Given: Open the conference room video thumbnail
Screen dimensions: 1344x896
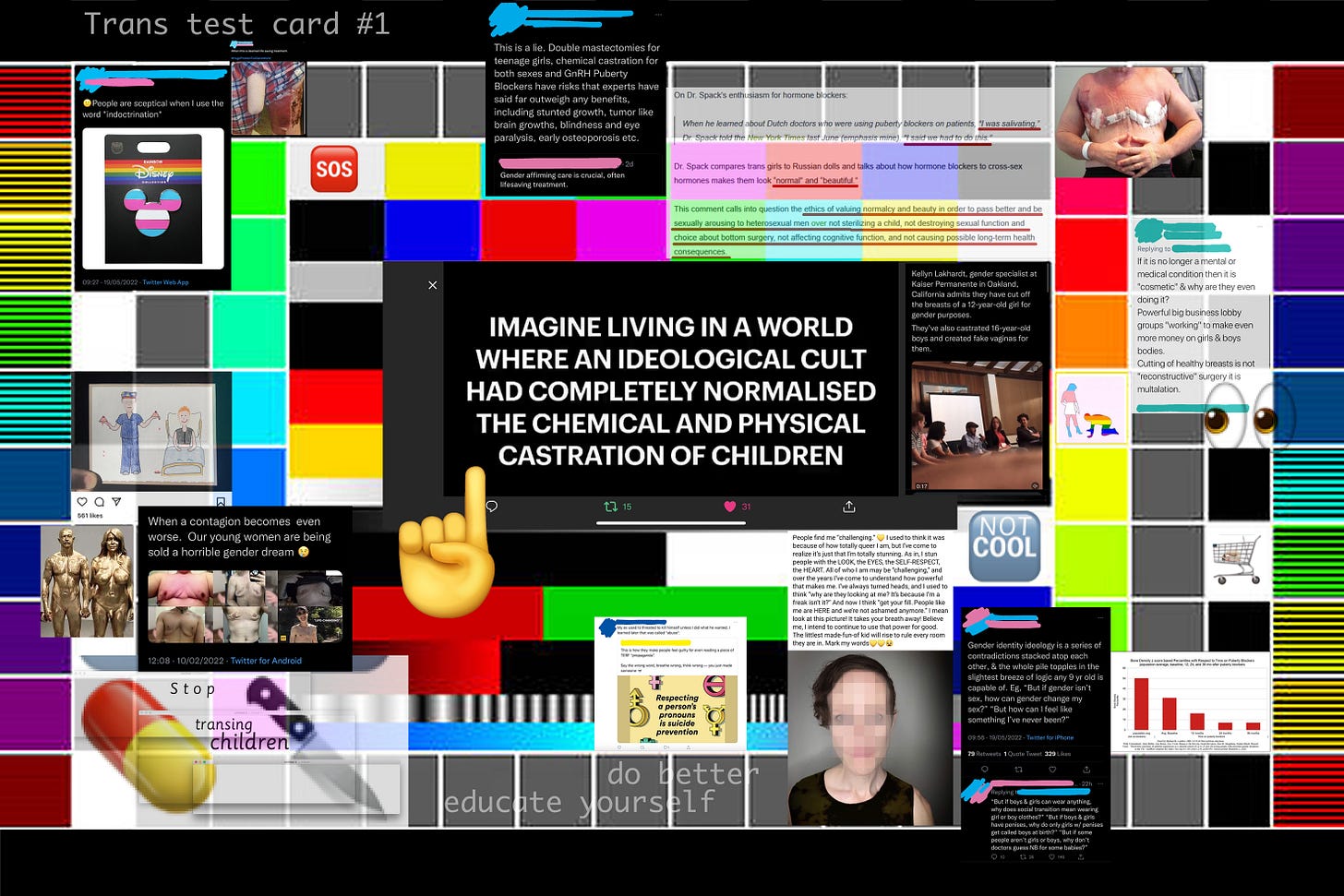Looking at the screenshot, I should point(977,426).
